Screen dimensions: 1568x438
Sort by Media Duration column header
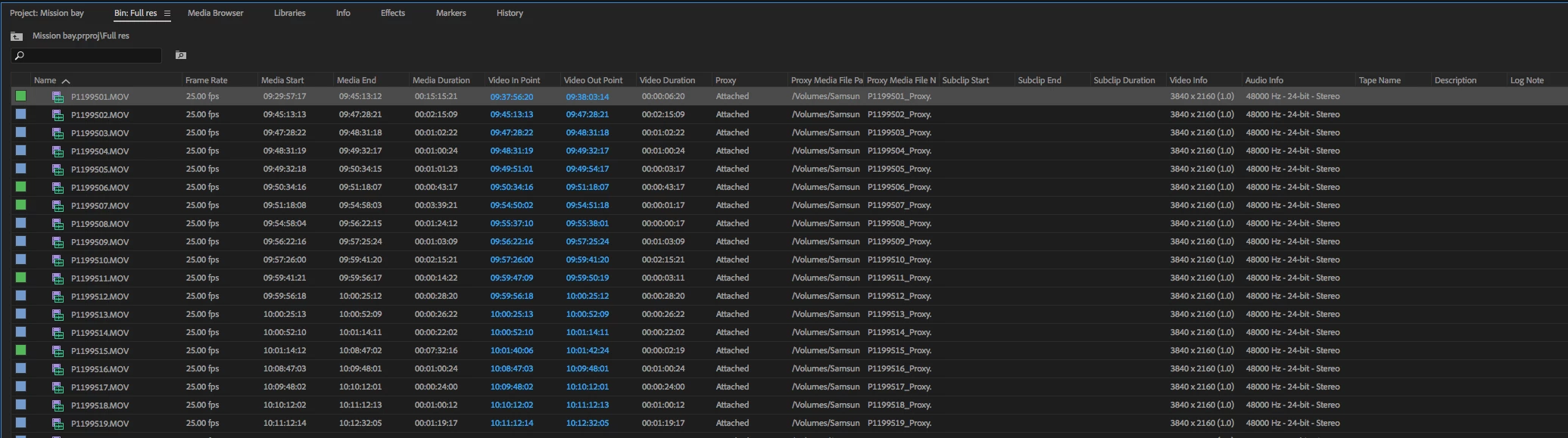[x=441, y=80]
